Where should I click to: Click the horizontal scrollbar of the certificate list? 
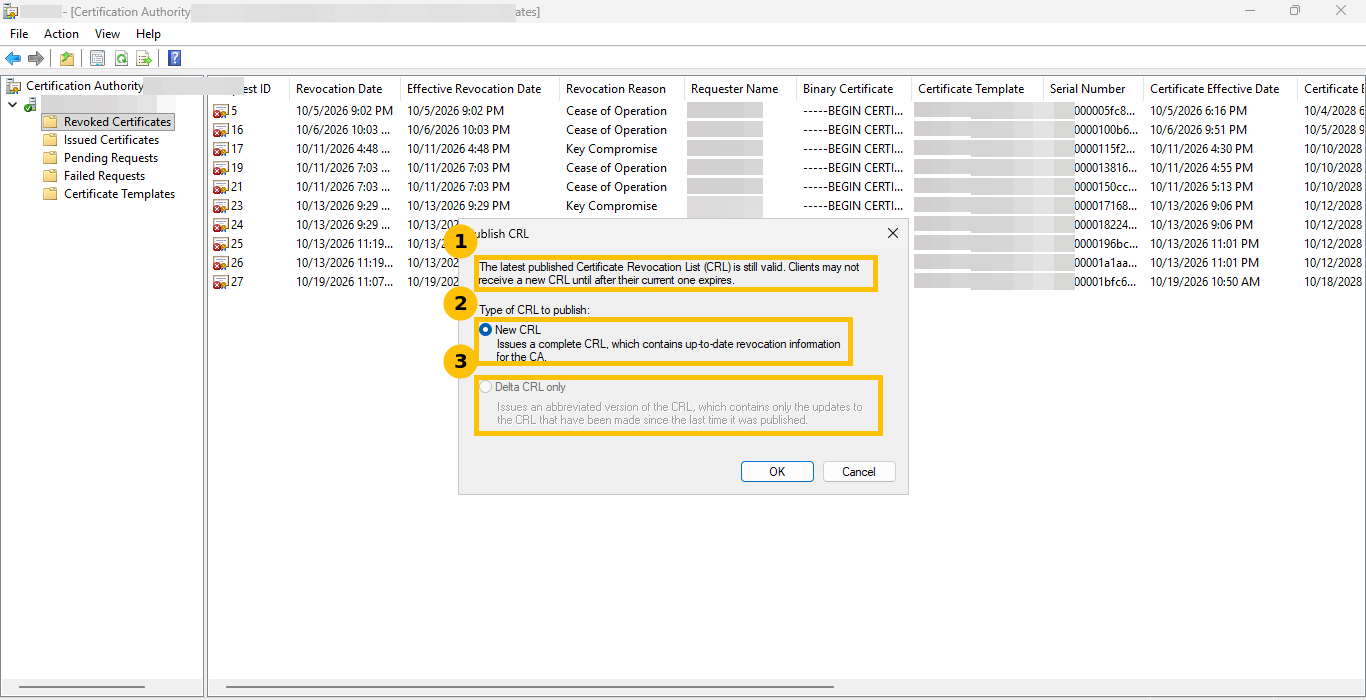(530, 687)
